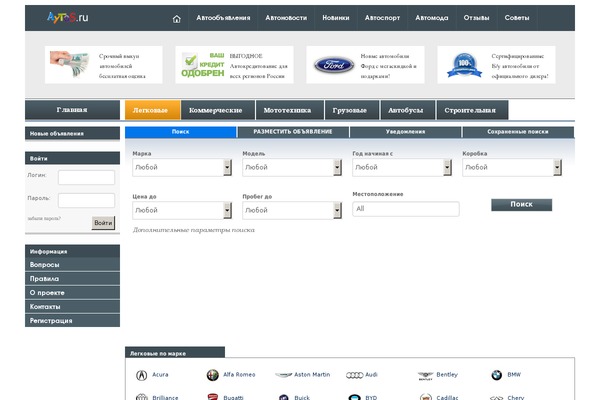Open the credit approved banner image
Viewport: 600px width, 400px height.
coord(203,65)
